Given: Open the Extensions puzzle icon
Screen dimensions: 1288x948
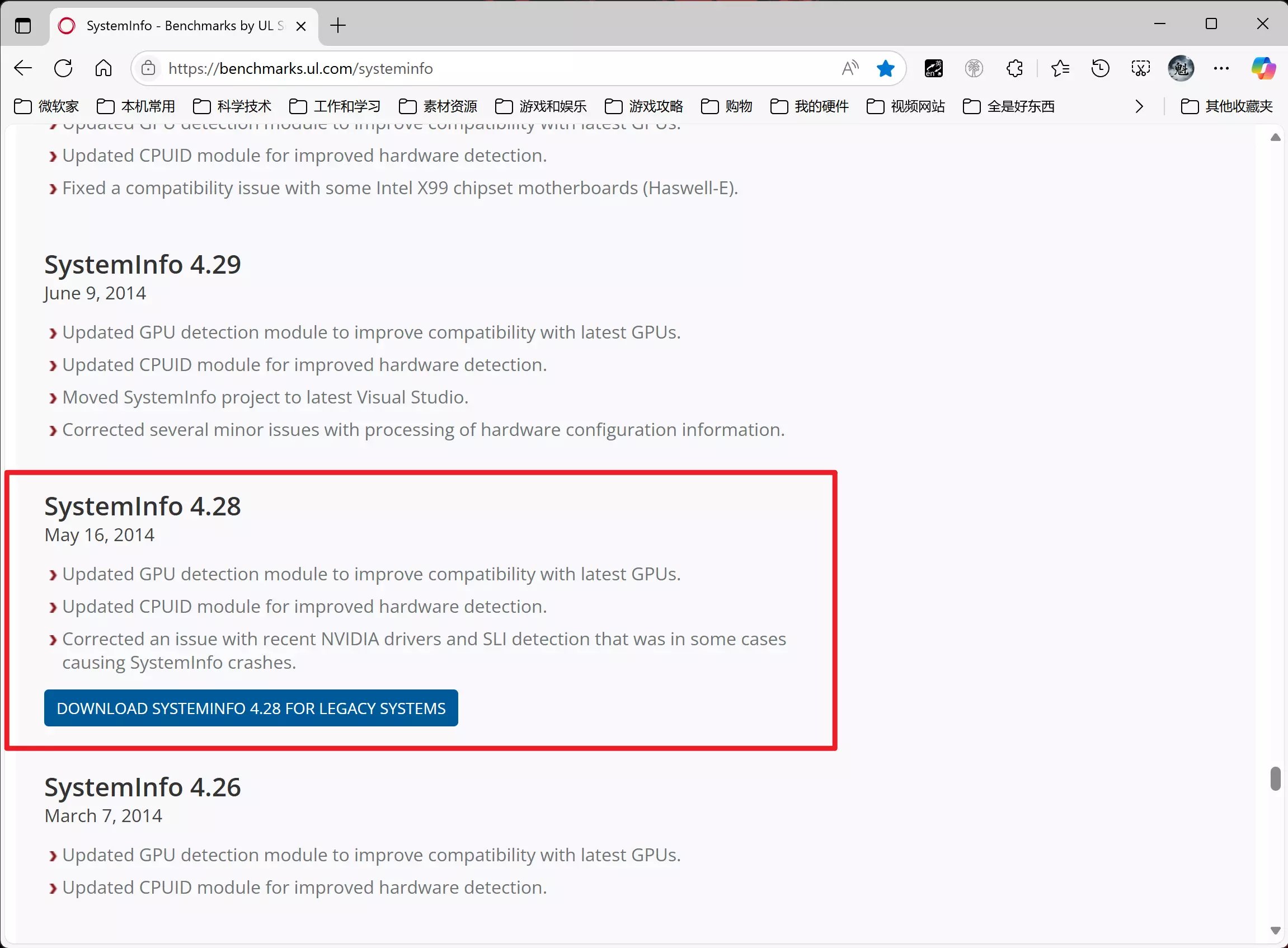Looking at the screenshot, I should tap(1014, 68).
